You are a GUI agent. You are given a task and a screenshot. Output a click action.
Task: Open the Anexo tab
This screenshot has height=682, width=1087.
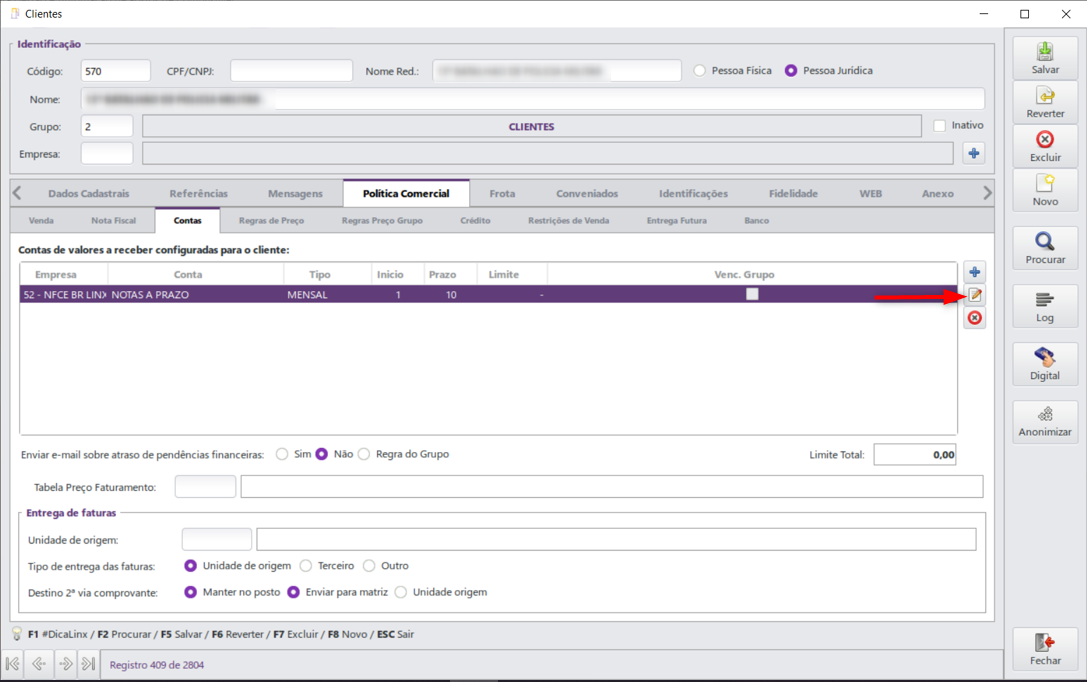point(937,193)
